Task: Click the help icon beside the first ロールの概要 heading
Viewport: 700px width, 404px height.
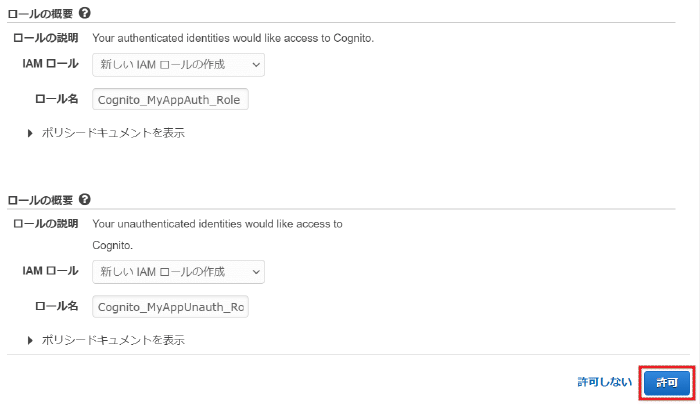Action: pyautogui.click(x=84, y=13)
